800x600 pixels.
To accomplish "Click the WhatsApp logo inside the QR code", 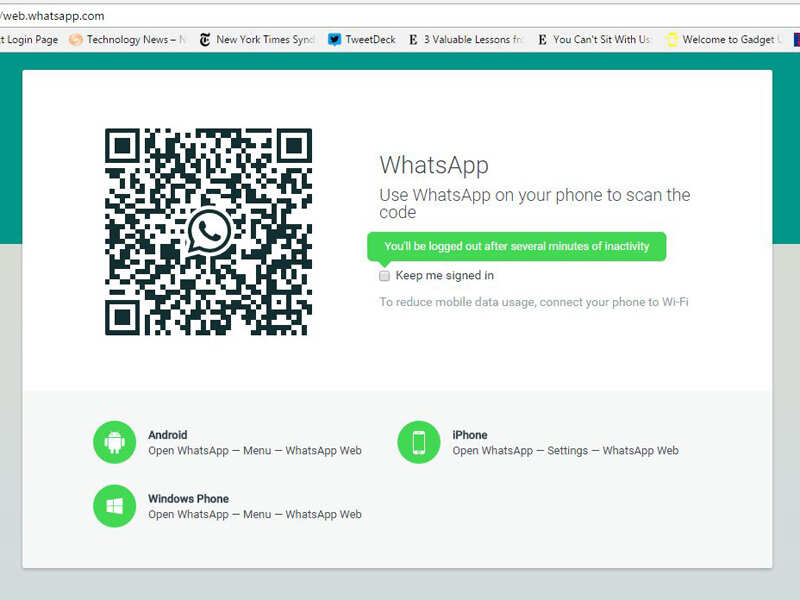I will (210, 230).
